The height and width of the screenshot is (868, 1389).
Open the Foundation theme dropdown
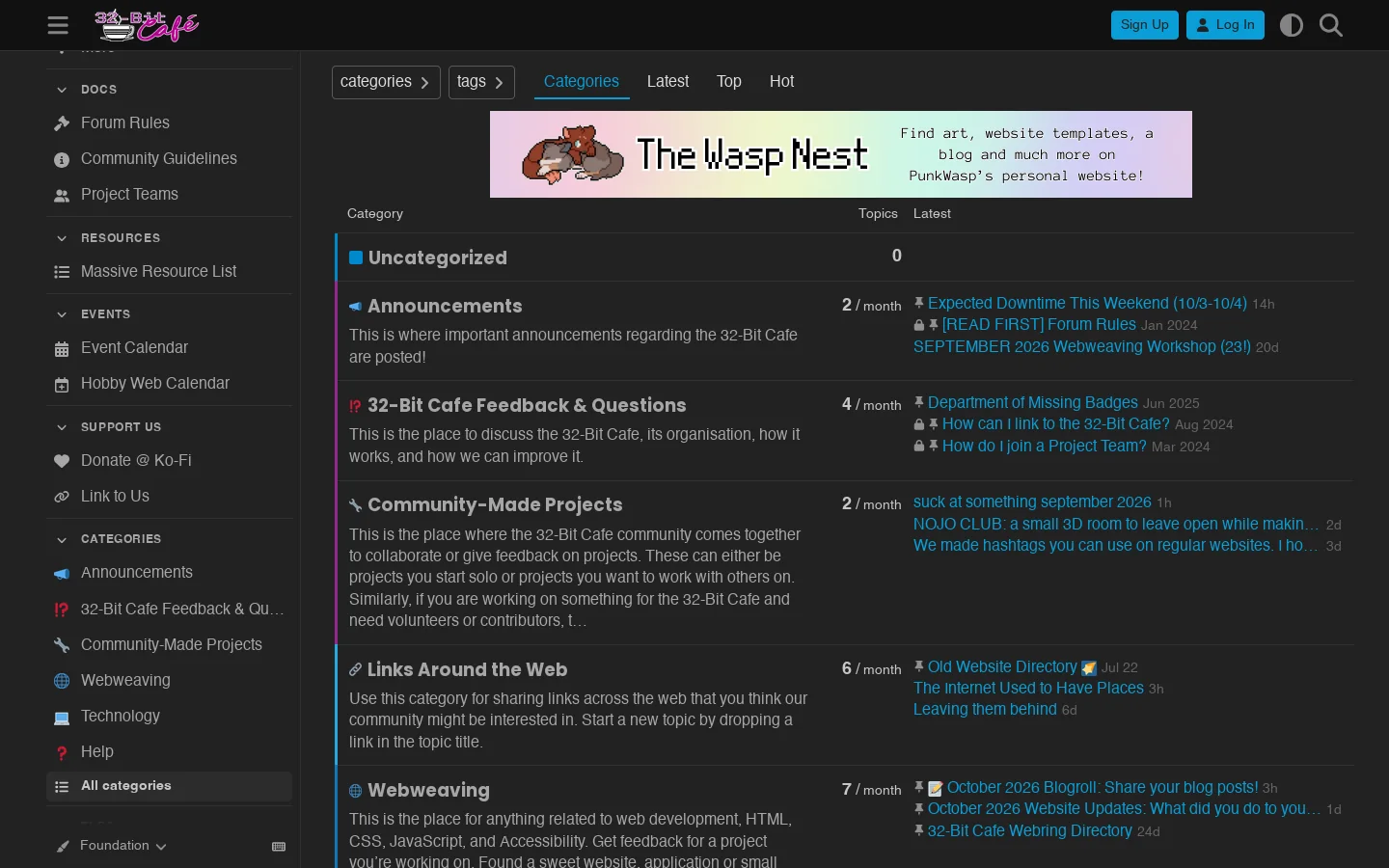pos(112,846)
